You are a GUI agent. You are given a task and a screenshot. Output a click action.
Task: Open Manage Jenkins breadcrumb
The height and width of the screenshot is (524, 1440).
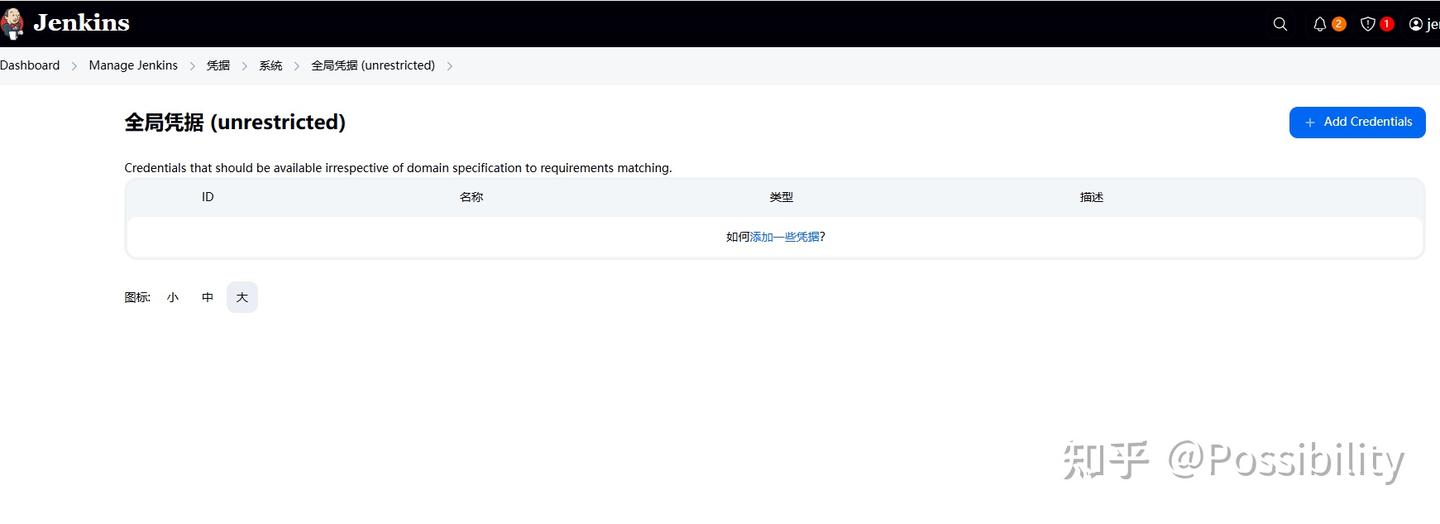point(133,65)
